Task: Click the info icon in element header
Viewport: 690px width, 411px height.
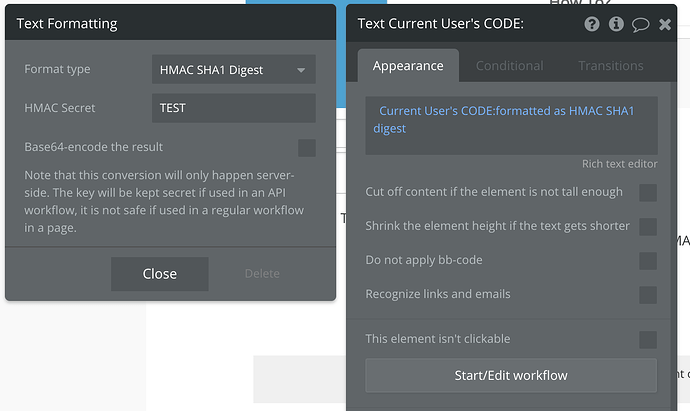Action: tap(617, 24)
